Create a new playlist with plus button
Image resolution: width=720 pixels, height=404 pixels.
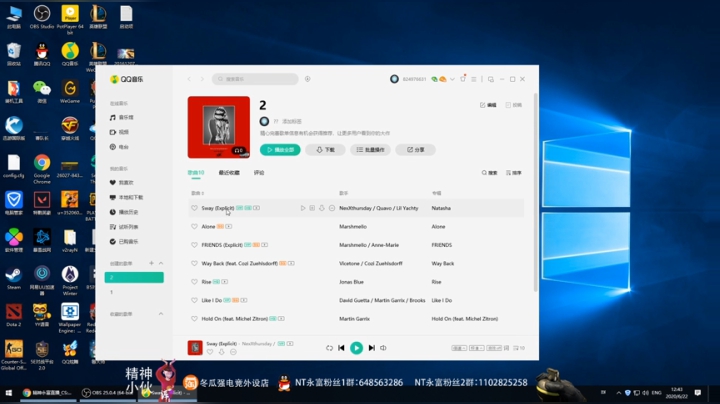pos(151,263)
